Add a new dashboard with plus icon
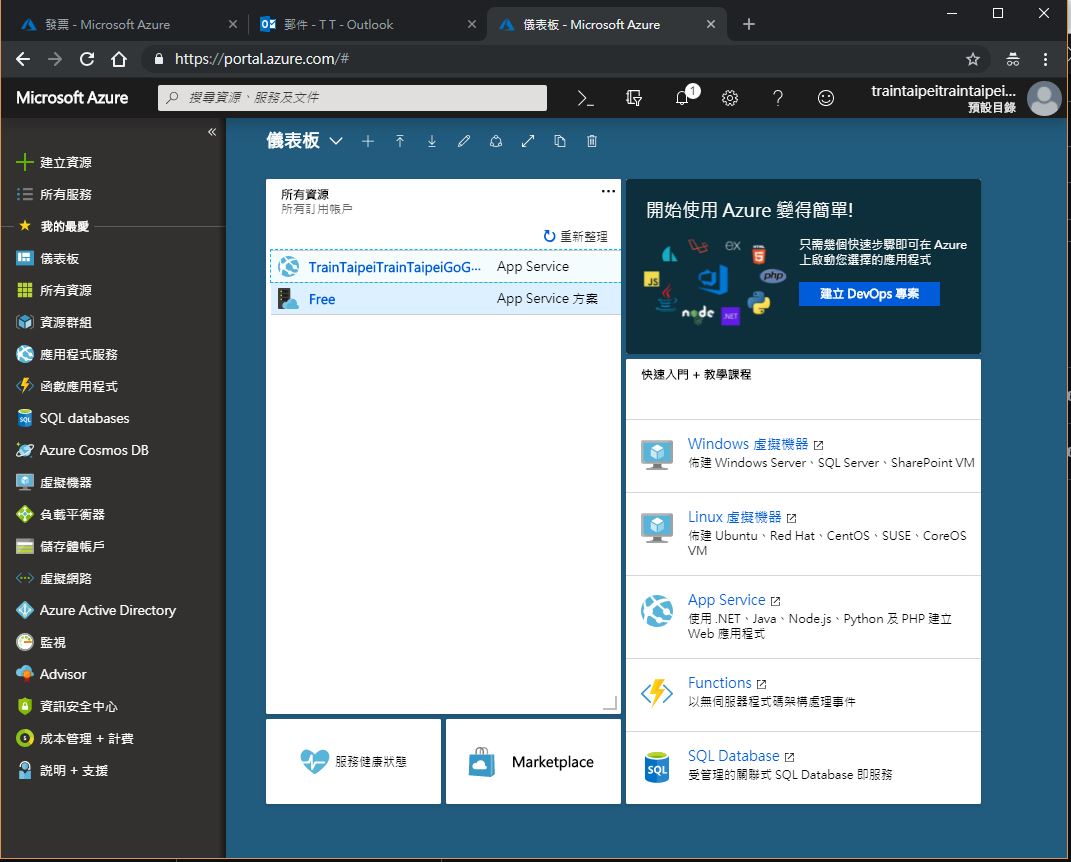1071x862 pixels. [367, 141]
